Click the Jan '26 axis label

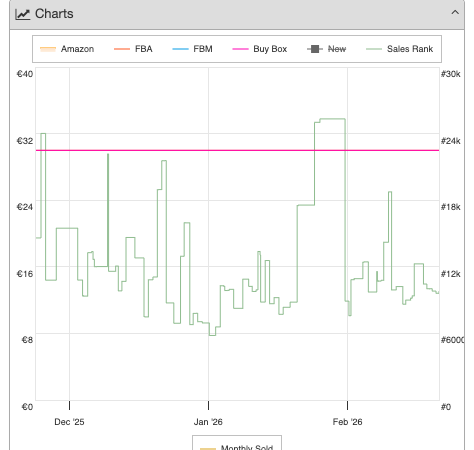[208, 422]
